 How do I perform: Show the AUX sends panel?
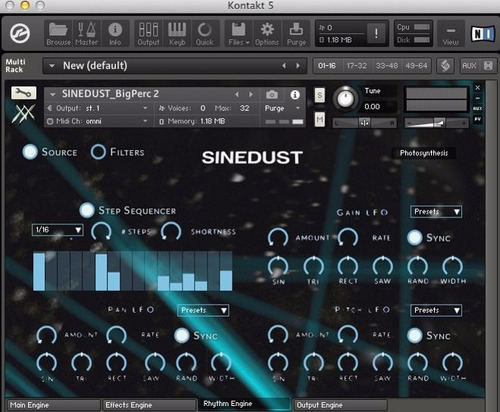(x=469, y=66)
